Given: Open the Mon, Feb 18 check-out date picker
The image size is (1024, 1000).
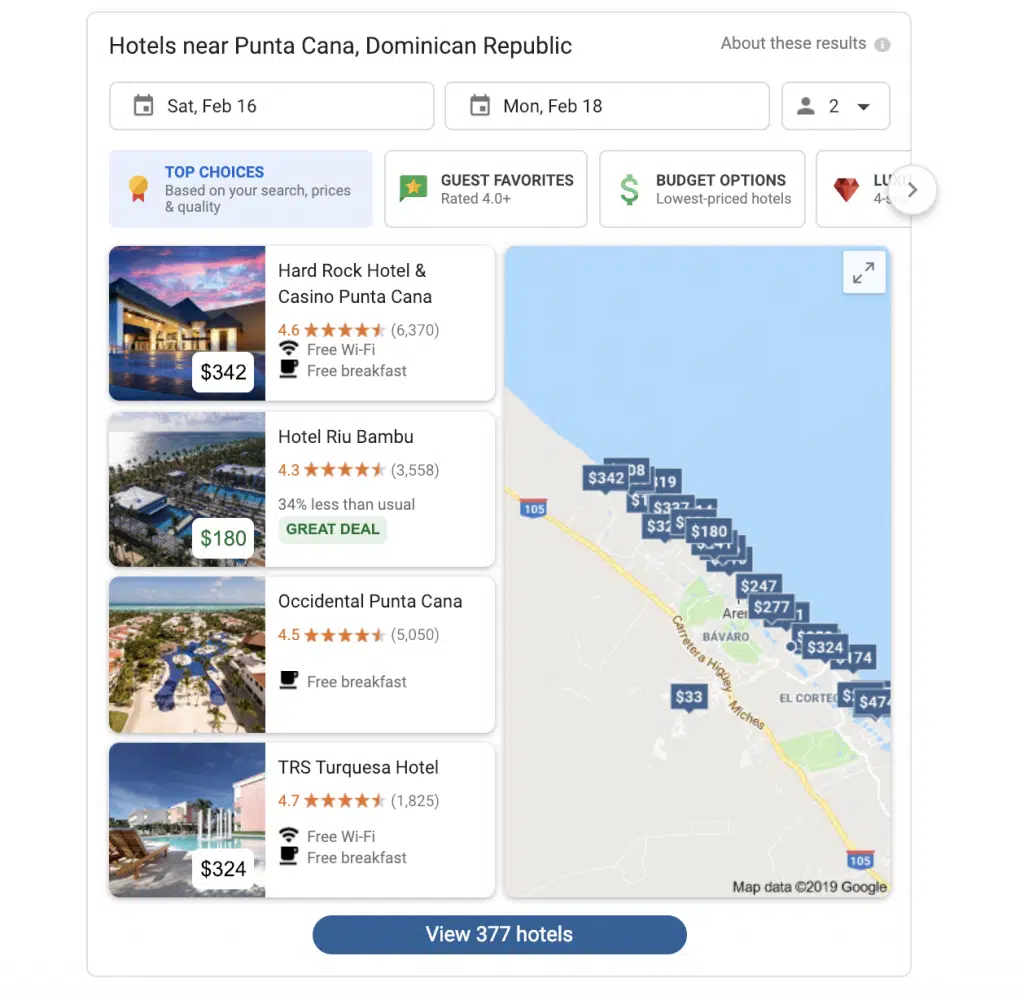Looking at the screenshot, I should (606, 106).
